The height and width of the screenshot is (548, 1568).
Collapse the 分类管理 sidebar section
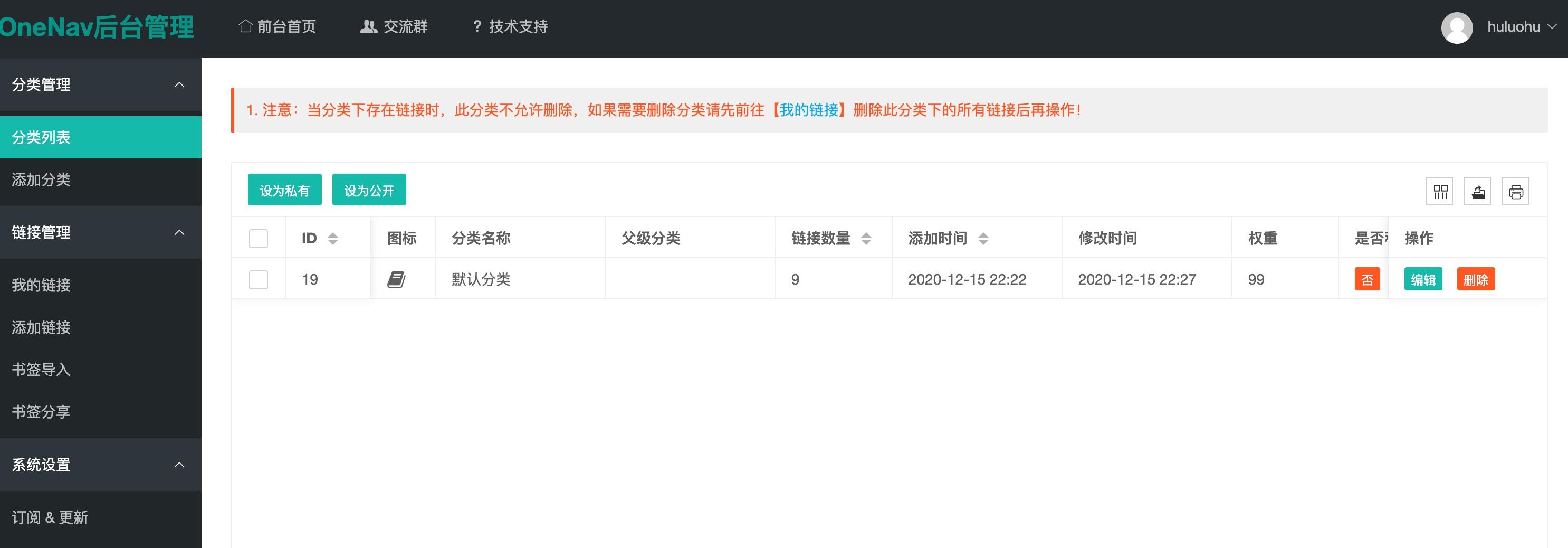(178, 85)
